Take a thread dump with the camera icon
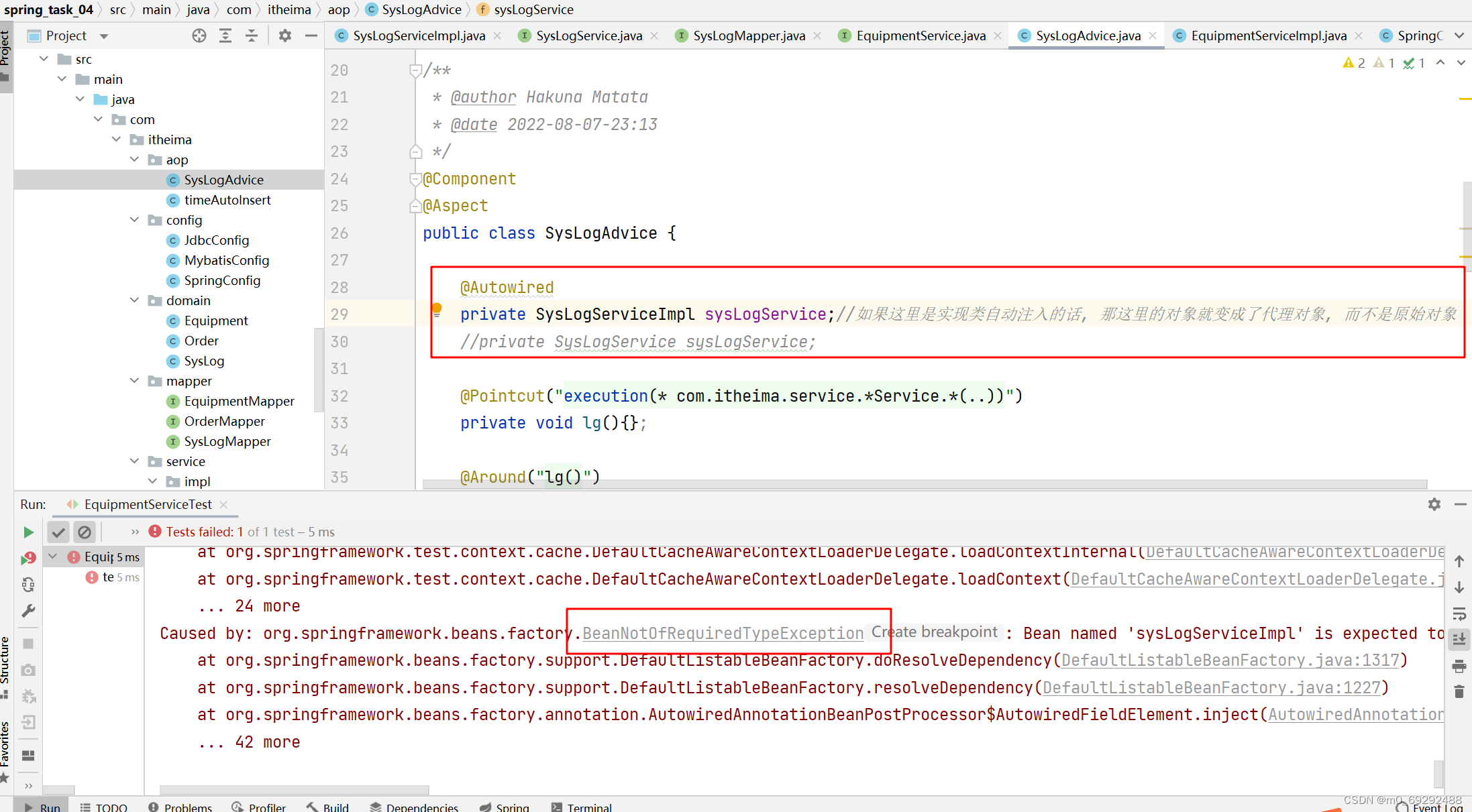 click(x=28, y=669)
